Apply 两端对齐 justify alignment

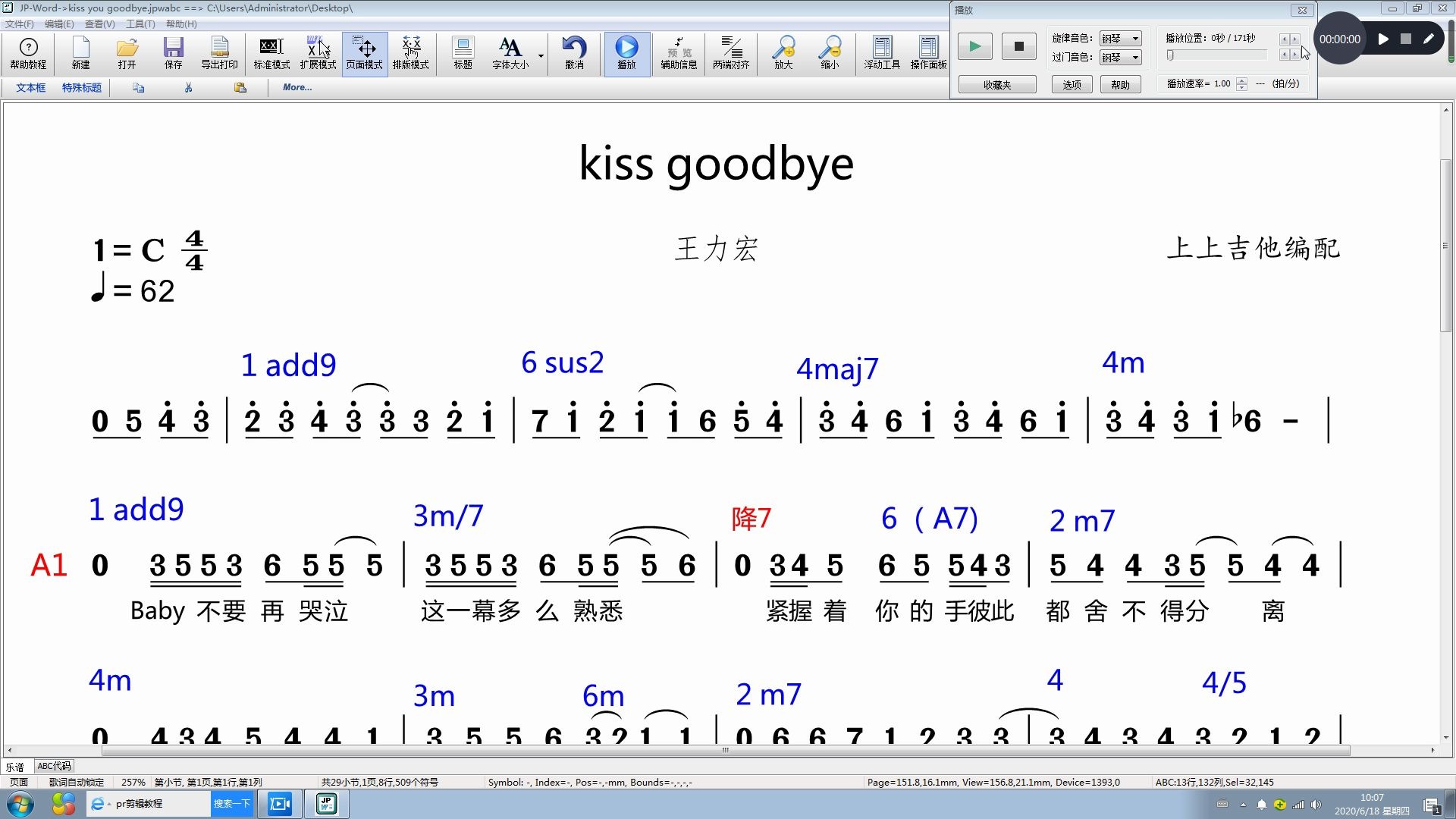731,53
